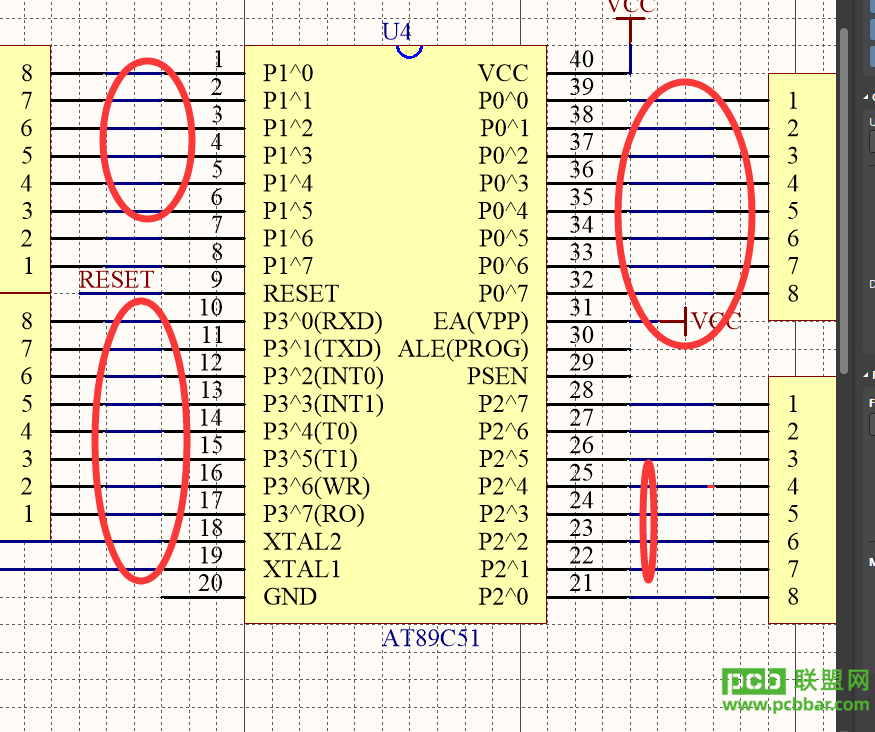Select the P0^7 pin name

(x=503, y=293)
